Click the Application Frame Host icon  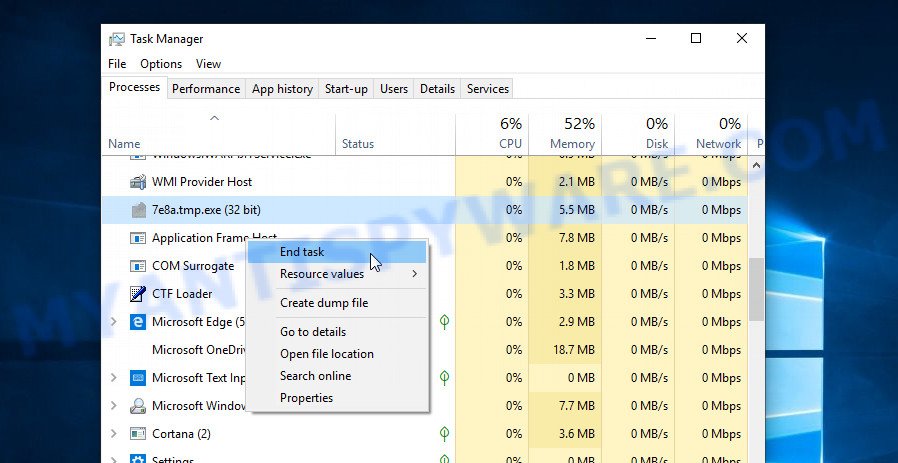click(x=138, y=238)
